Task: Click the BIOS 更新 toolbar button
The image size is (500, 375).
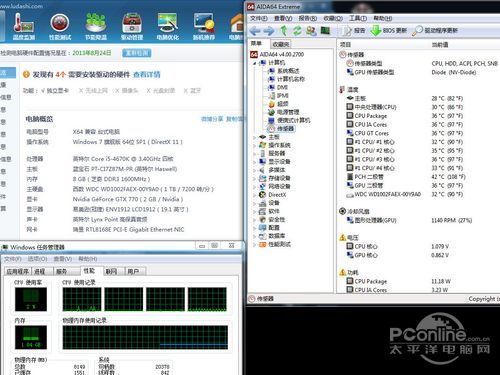Action: tap(389, 31)
